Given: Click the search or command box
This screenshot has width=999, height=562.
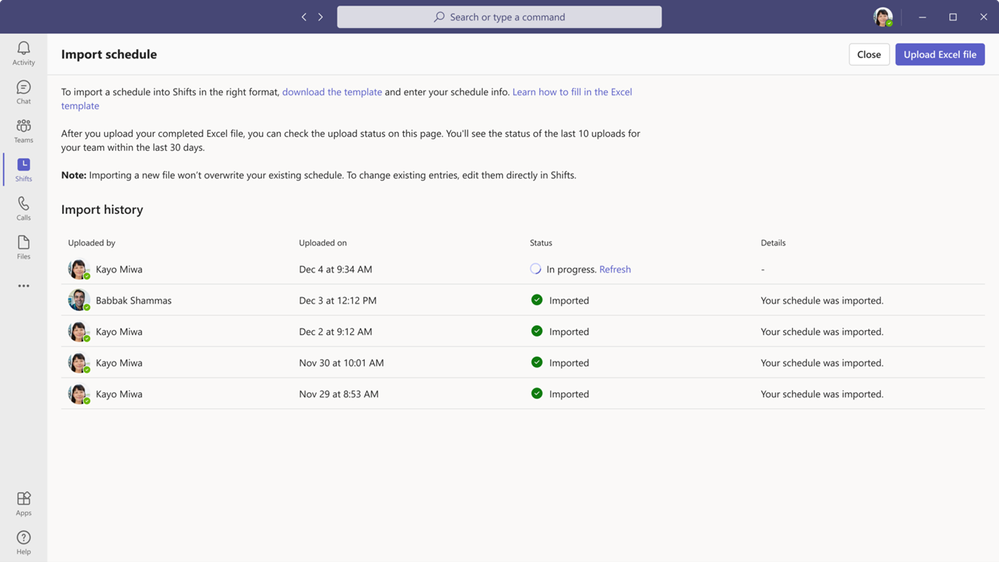Looking at the screenshot, I should (499, 17).
